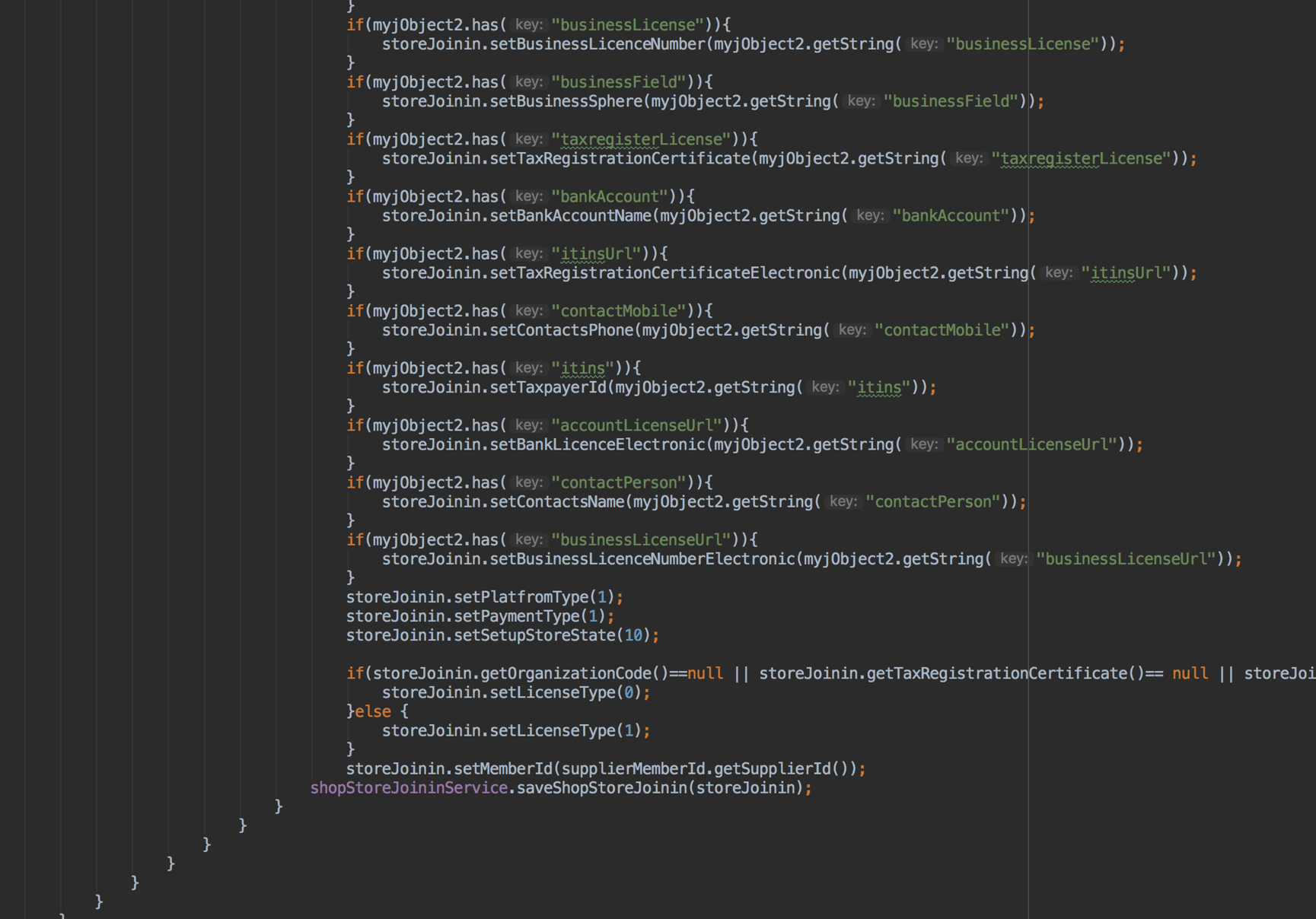Click setTaxRegistrationCertificateElectronic method

click(x=665, y=272)
